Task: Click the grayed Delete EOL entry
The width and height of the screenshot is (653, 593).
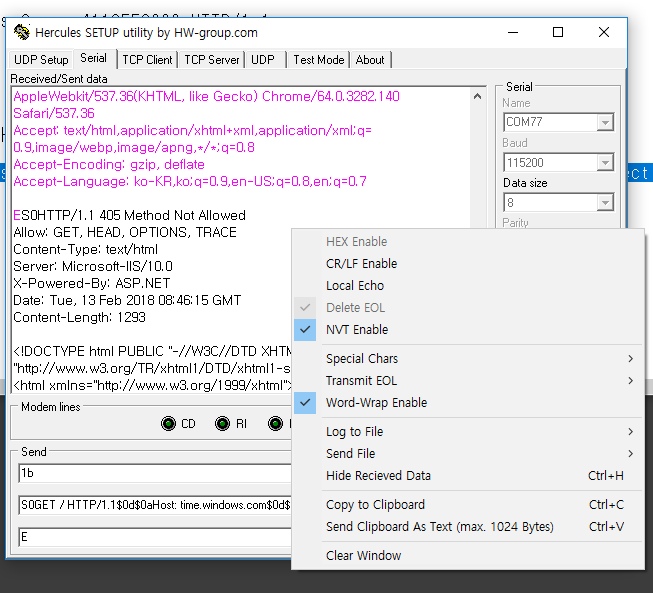Action: tap(468, 308)
